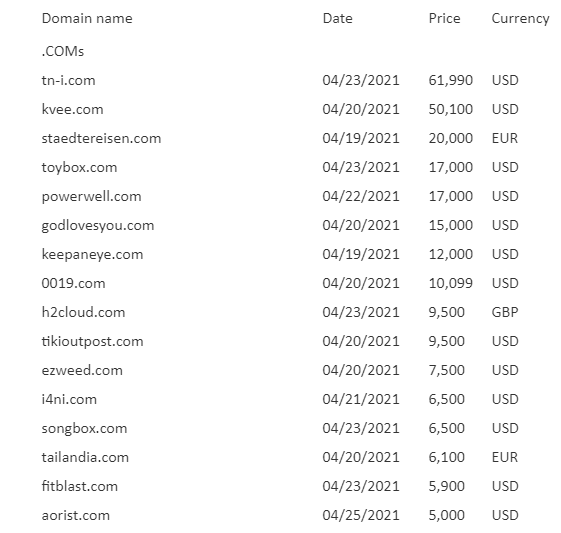Click h2cloud.com domain name
Screen dimensions: 561x533
(83, 312)
